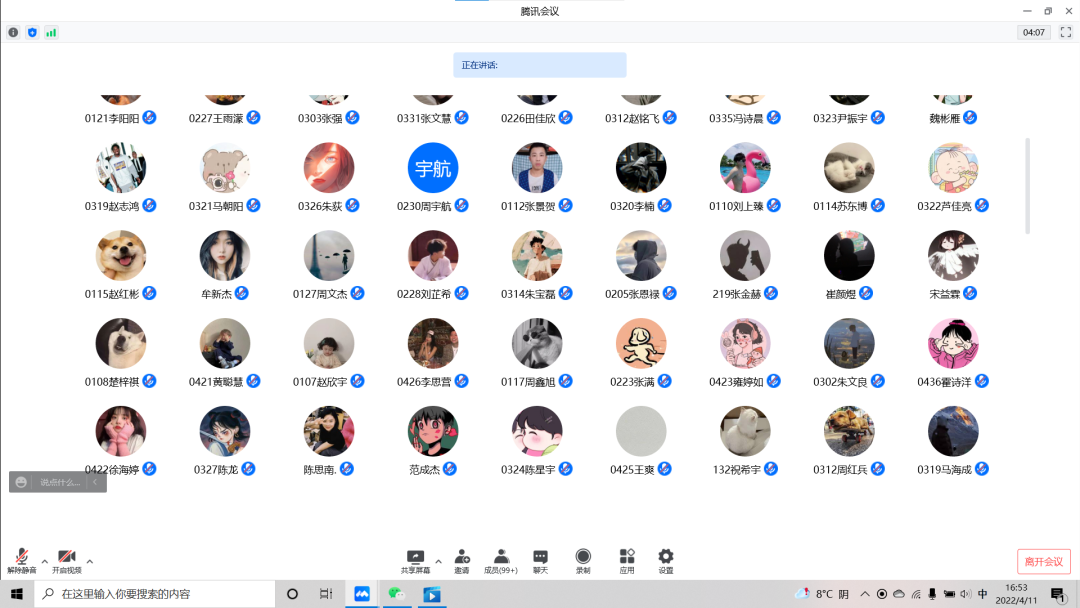The width and height of the screenshot is (1080, 608).
Task: Check the green network signal icon
Action: coord(51,32)
